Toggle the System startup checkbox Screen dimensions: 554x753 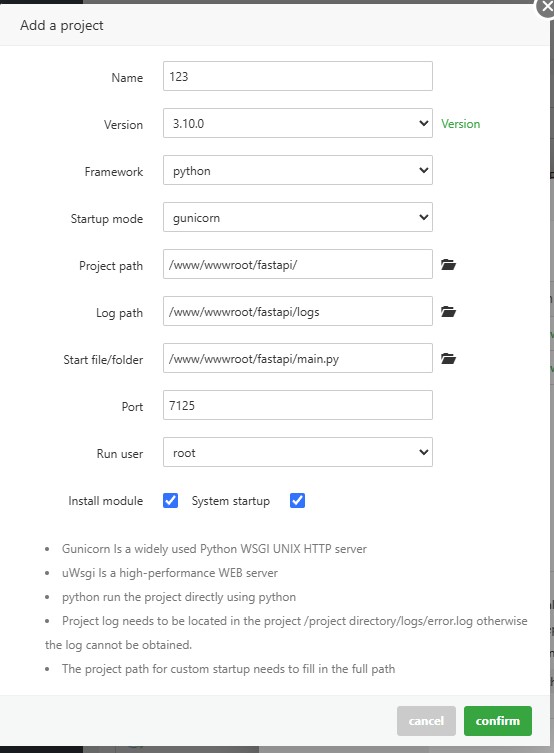(x=297, y=500)
